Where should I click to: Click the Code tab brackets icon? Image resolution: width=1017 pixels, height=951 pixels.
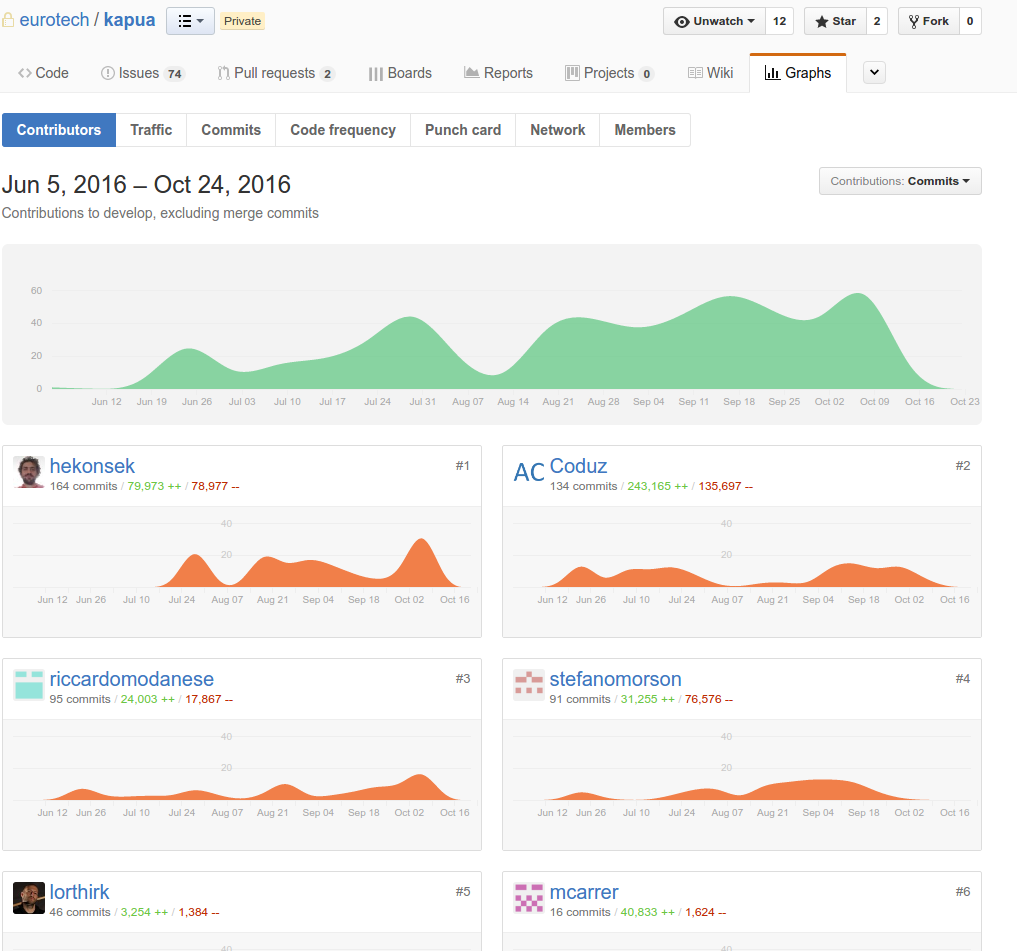[25, 73]
